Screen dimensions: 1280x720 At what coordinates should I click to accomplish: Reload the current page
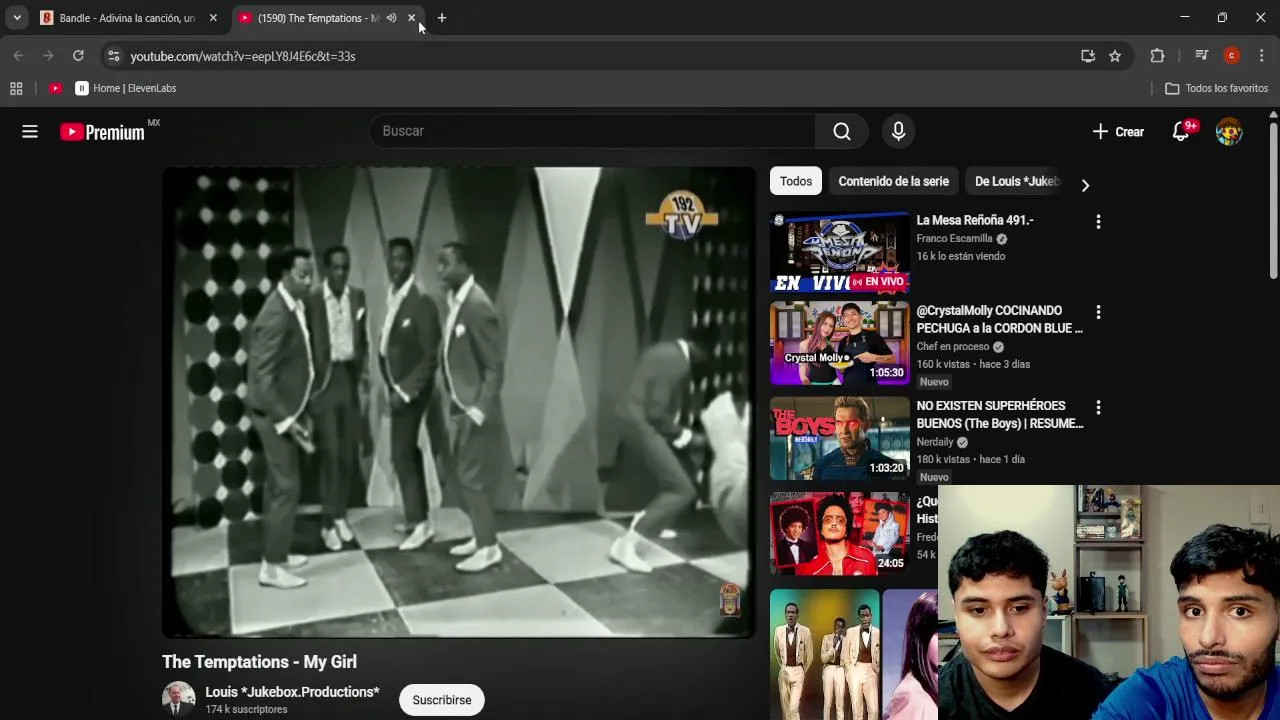point(78,56)
